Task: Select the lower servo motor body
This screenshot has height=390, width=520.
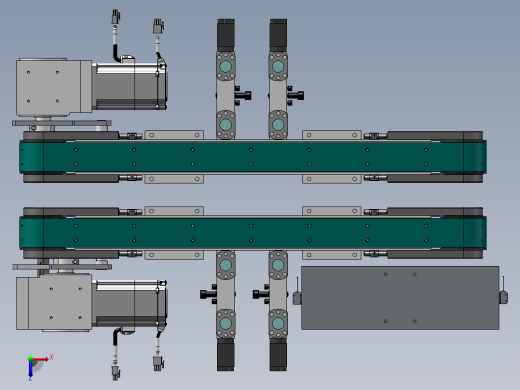Action: coord(130,303)
